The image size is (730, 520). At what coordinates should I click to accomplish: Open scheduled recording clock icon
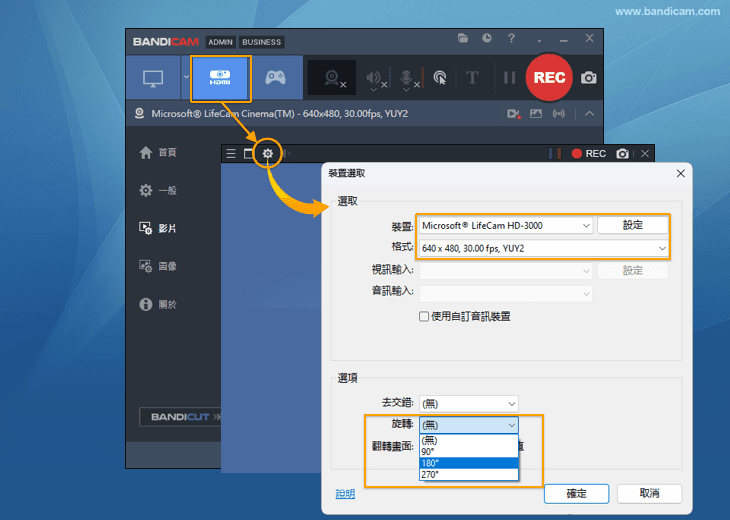[x=487, y=38]
